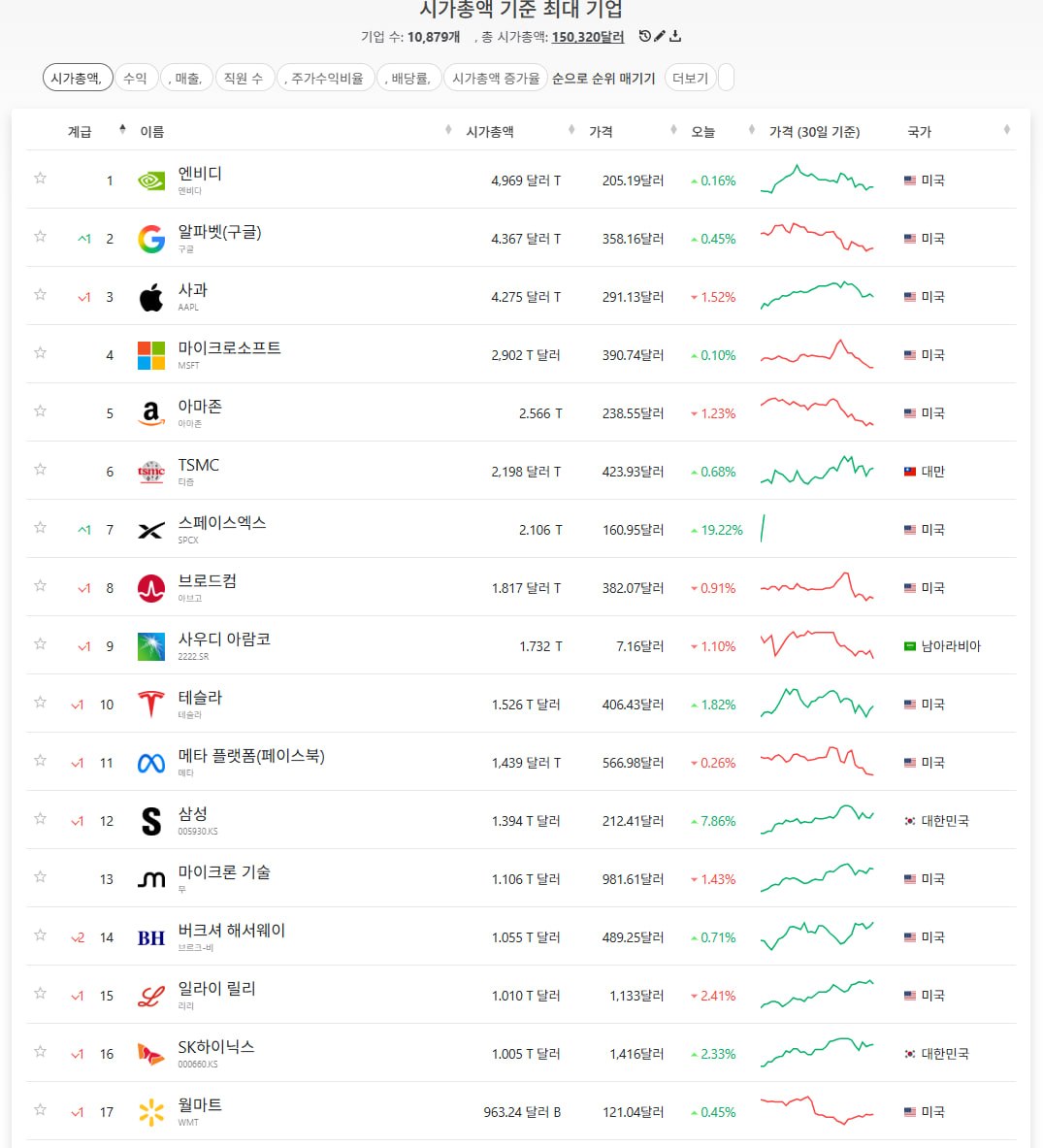The width and height of the screenshot is (1043, 1148).
Task: Open the 메타 플랫폼(페이스북) company link
Action: (x=251, y=756)
